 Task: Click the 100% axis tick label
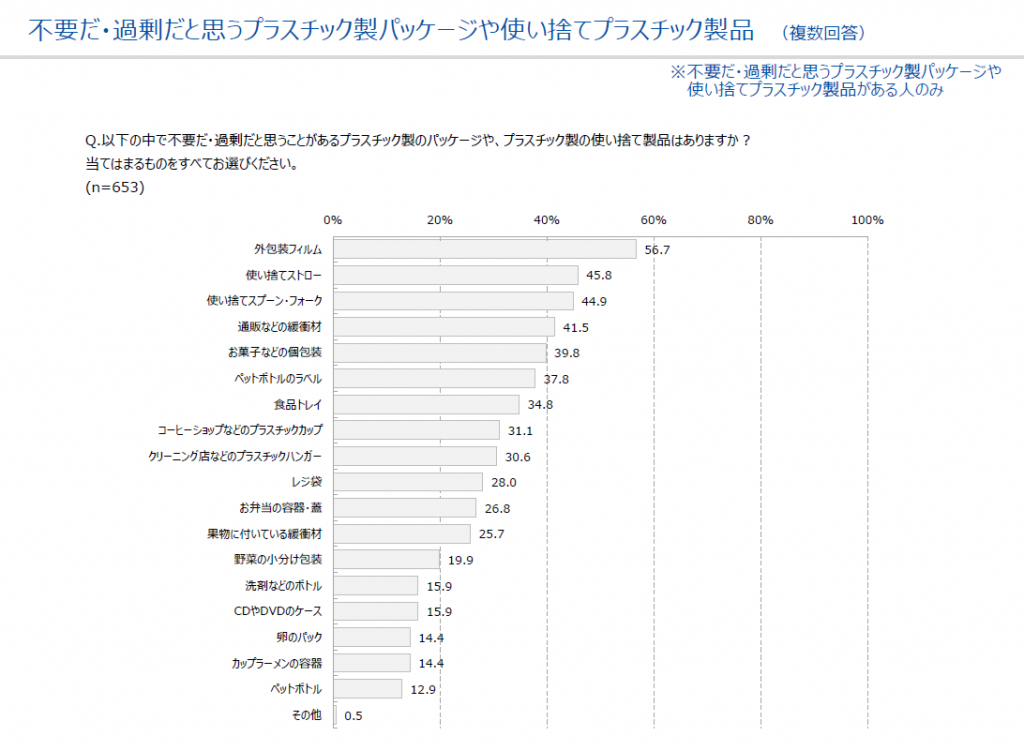[866, 220]
